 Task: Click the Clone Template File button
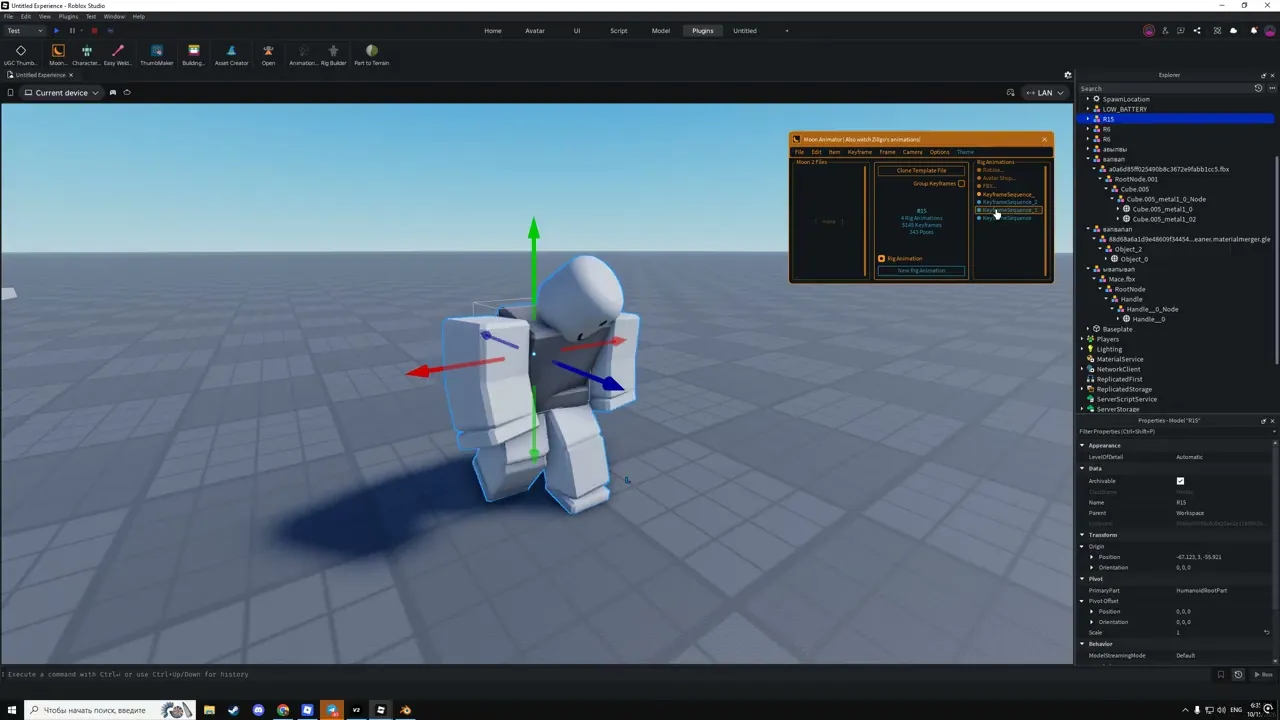click(x=921, y=171)
